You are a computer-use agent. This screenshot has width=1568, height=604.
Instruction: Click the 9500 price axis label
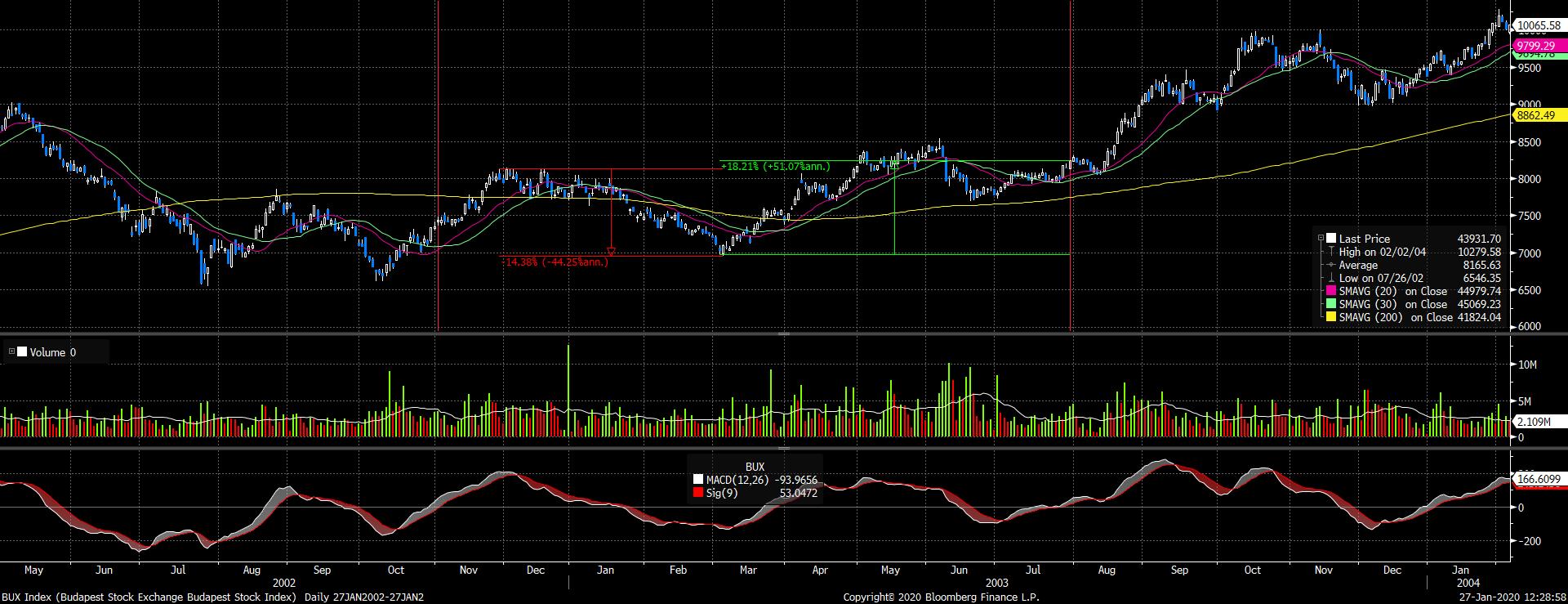pyautogui.click(x=1529, y=68)
